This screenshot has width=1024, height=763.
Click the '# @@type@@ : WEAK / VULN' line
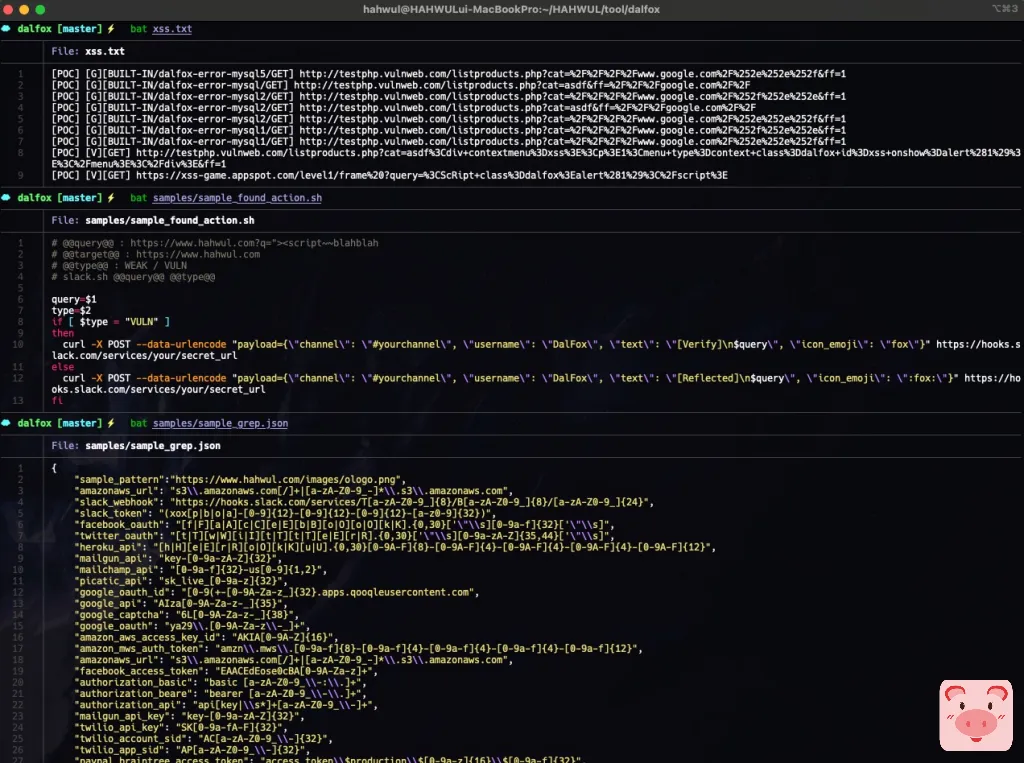[119, 265]
